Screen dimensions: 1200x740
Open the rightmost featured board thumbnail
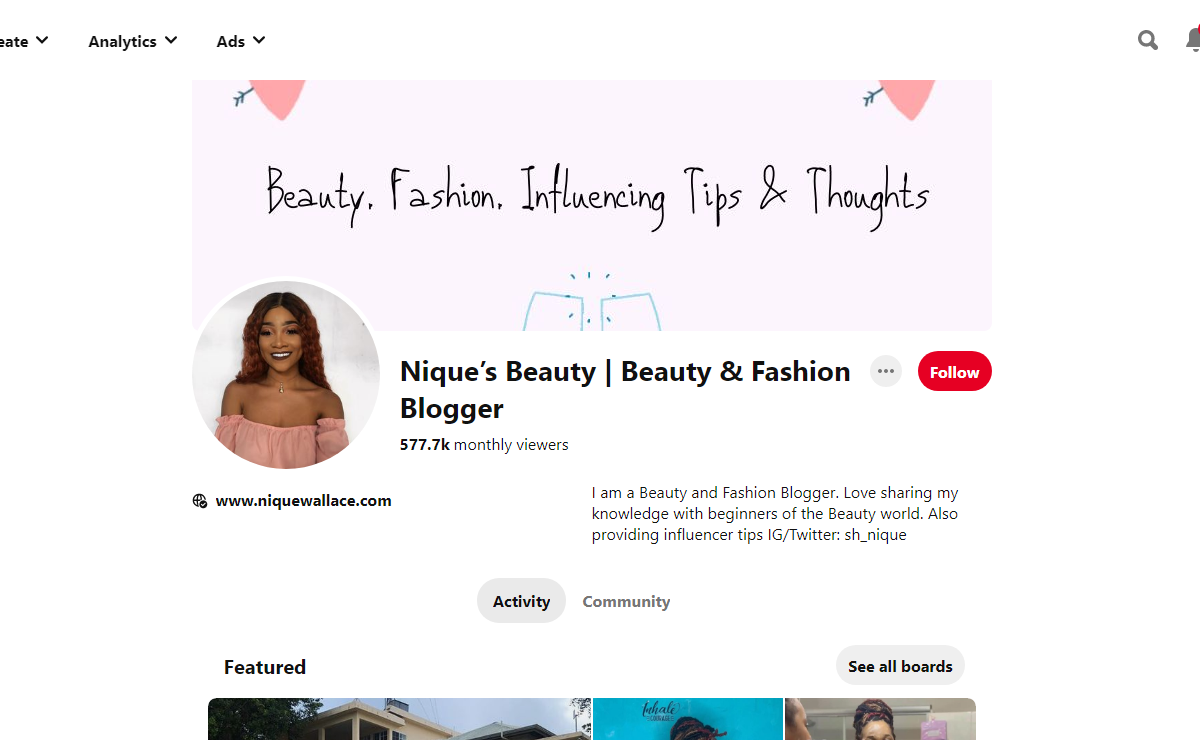pos(880,720)
